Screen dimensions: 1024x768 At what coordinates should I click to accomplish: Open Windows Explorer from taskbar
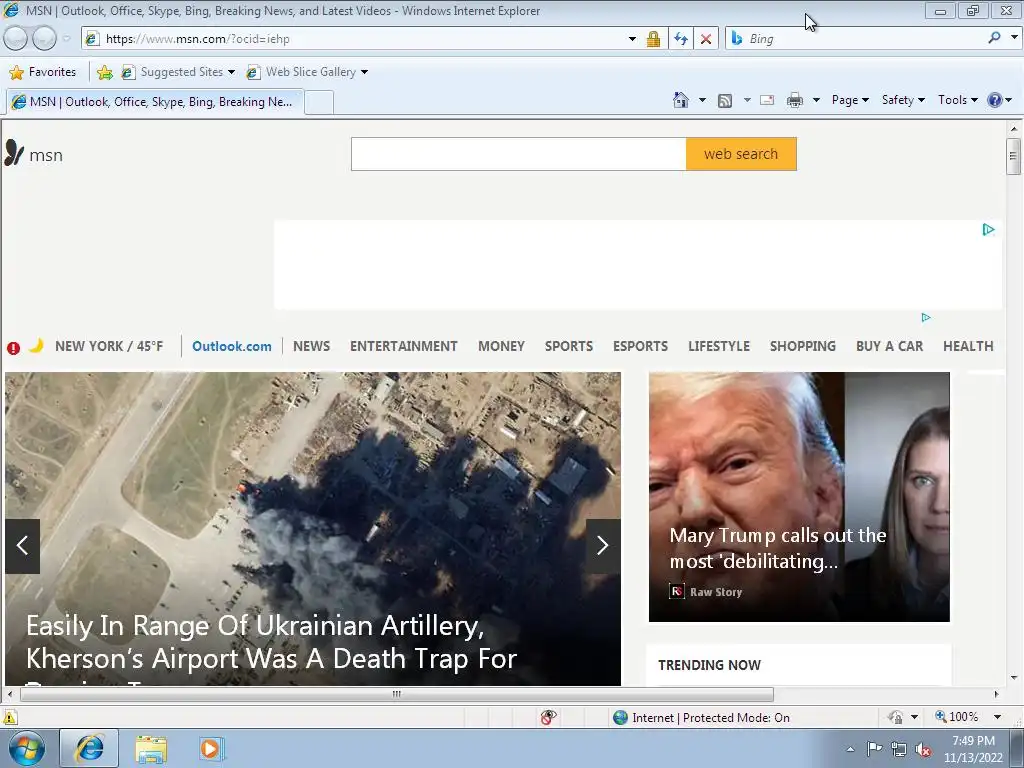click(x=152, y=749)
